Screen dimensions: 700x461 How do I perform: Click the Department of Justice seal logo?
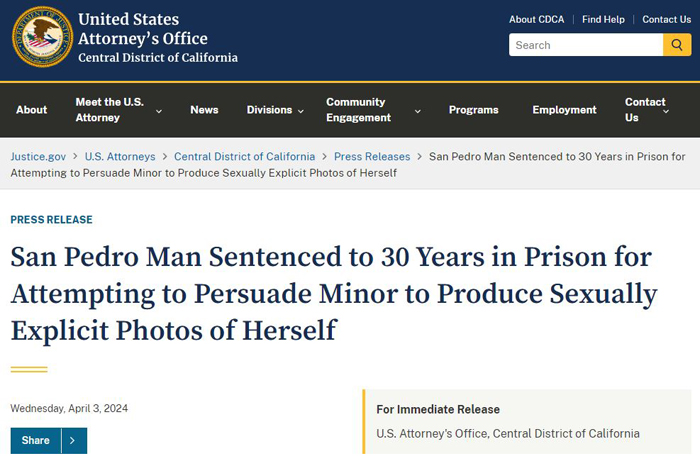coord(42,37)
